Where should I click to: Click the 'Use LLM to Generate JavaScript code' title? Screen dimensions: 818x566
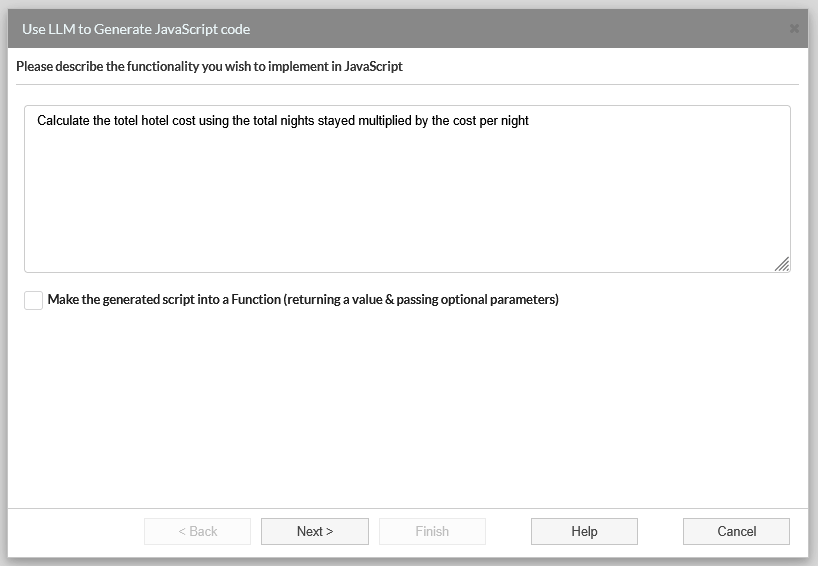(136, 29)
